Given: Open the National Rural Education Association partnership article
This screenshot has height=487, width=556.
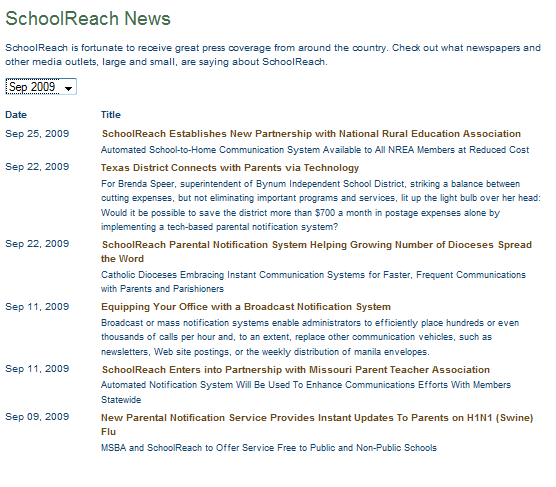Looking at the screenshot, I should point(311,134).
